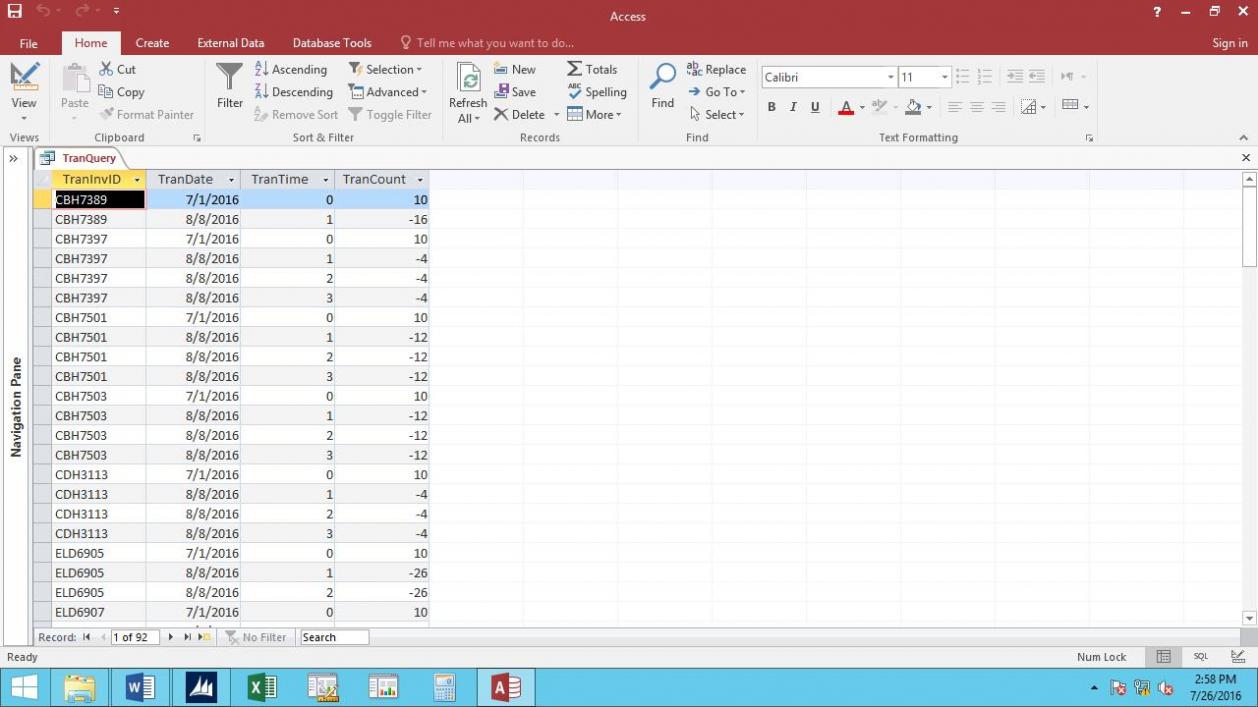Click the Save icon in title bar
The image size is (1258, 707).
[14, 11]
